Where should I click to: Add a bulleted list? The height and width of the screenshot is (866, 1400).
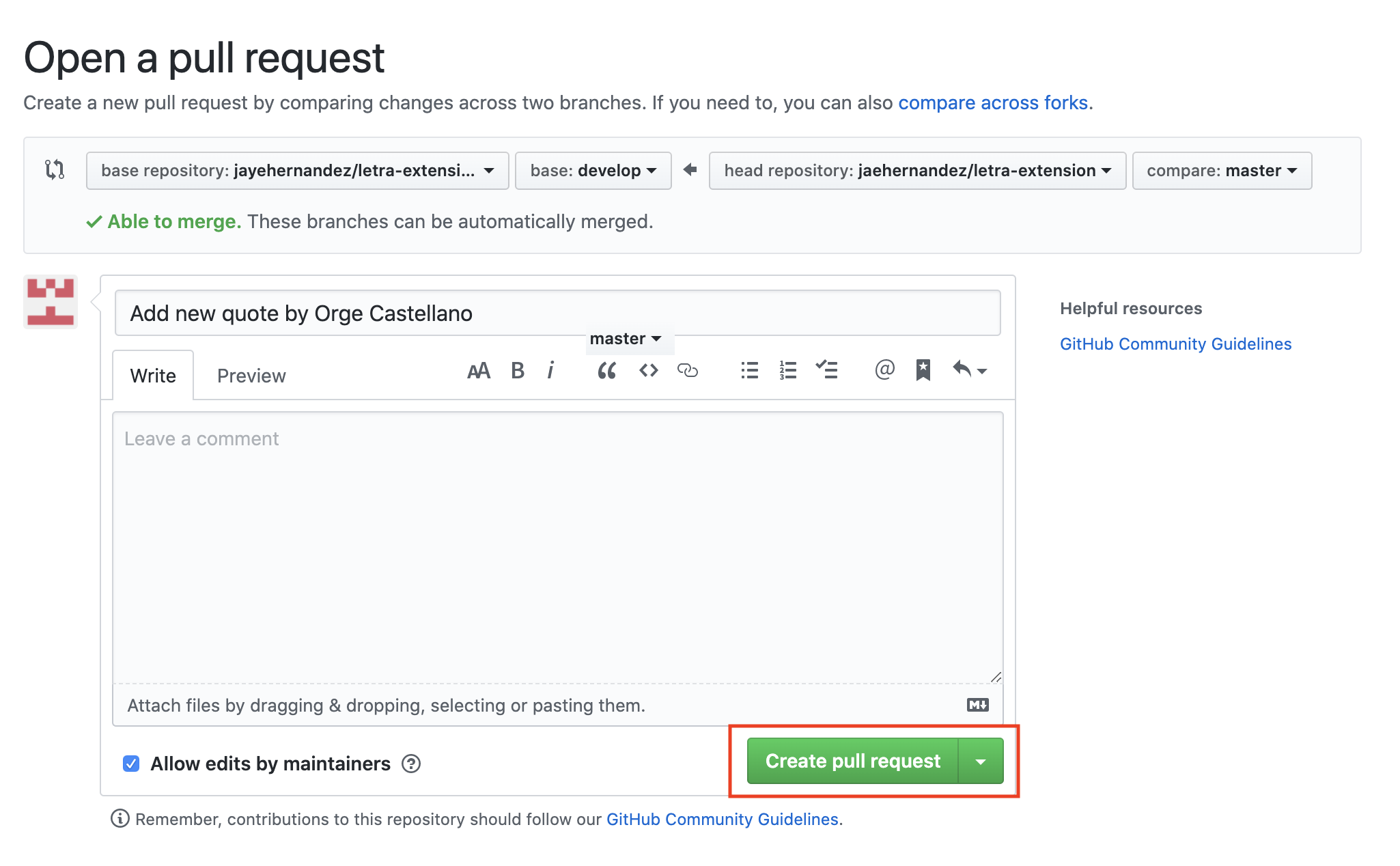point(750,370)
